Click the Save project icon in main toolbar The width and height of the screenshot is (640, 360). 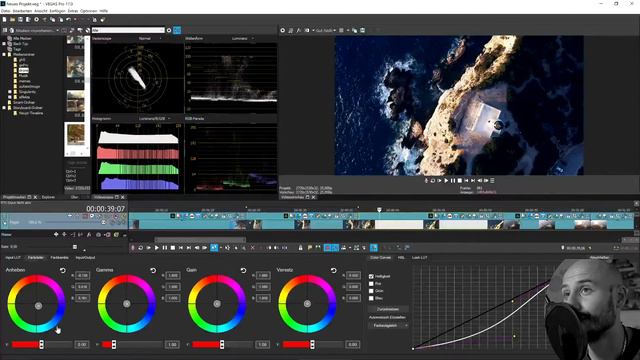(x=20, y=19)
